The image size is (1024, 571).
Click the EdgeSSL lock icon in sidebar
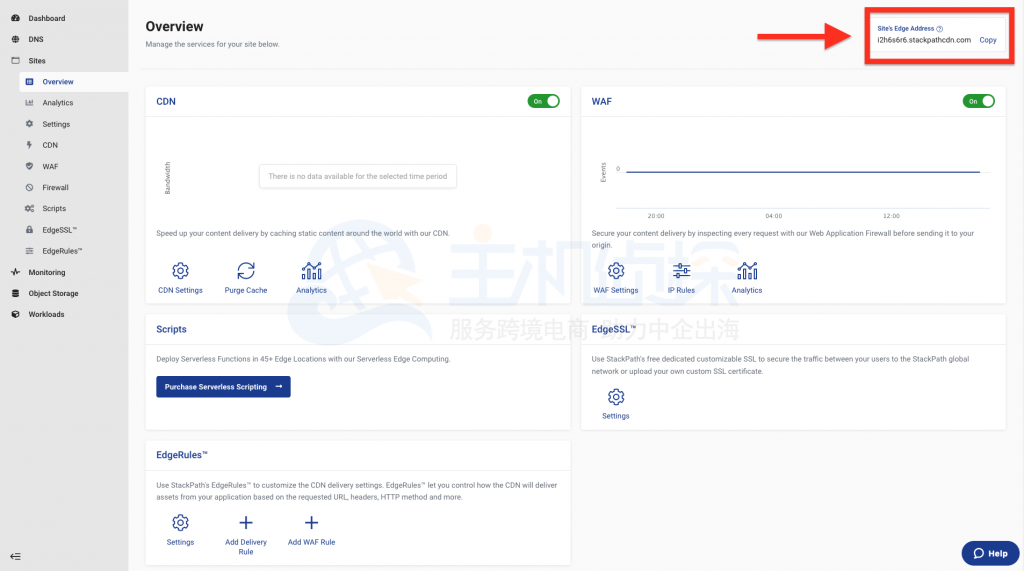click(29, 229)
